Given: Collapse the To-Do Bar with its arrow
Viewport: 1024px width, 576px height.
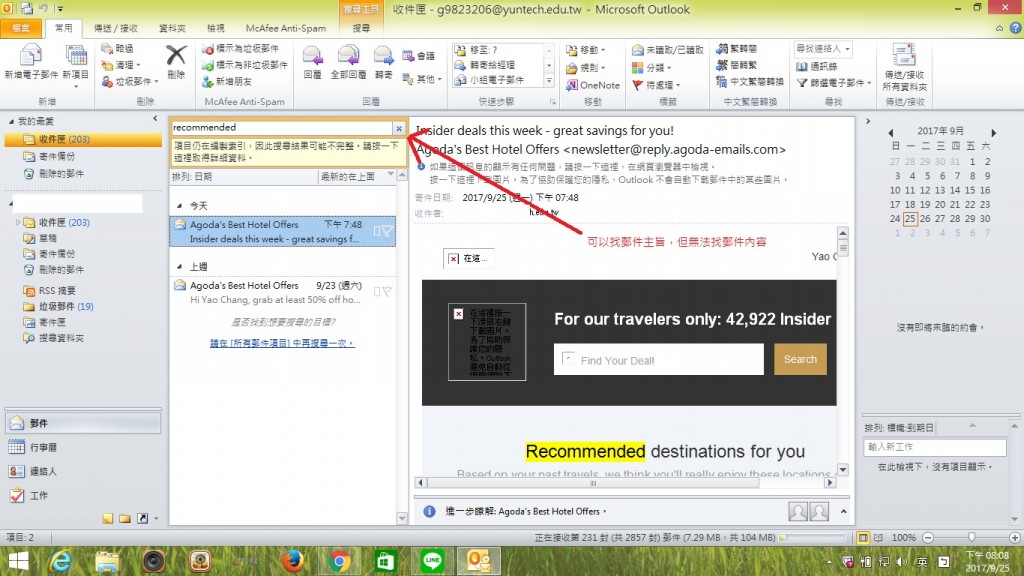Looking at the screenshot, I should [x=868, y=121].
